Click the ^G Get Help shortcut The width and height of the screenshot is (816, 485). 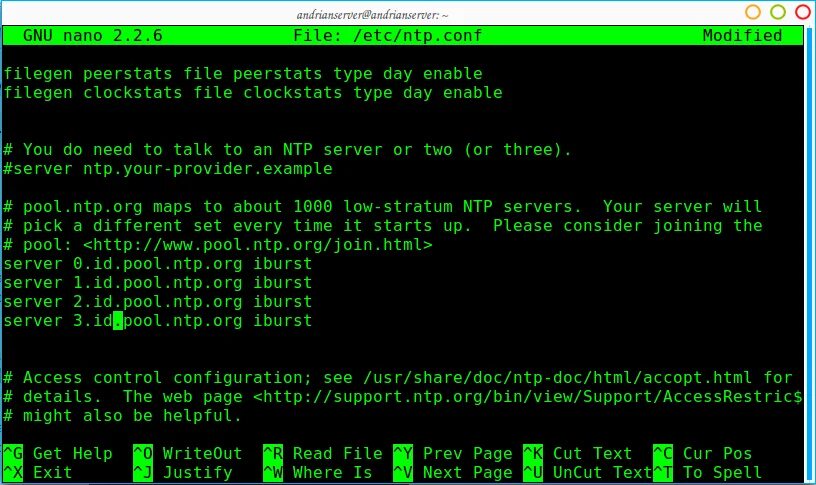click(x=58, y=454)
